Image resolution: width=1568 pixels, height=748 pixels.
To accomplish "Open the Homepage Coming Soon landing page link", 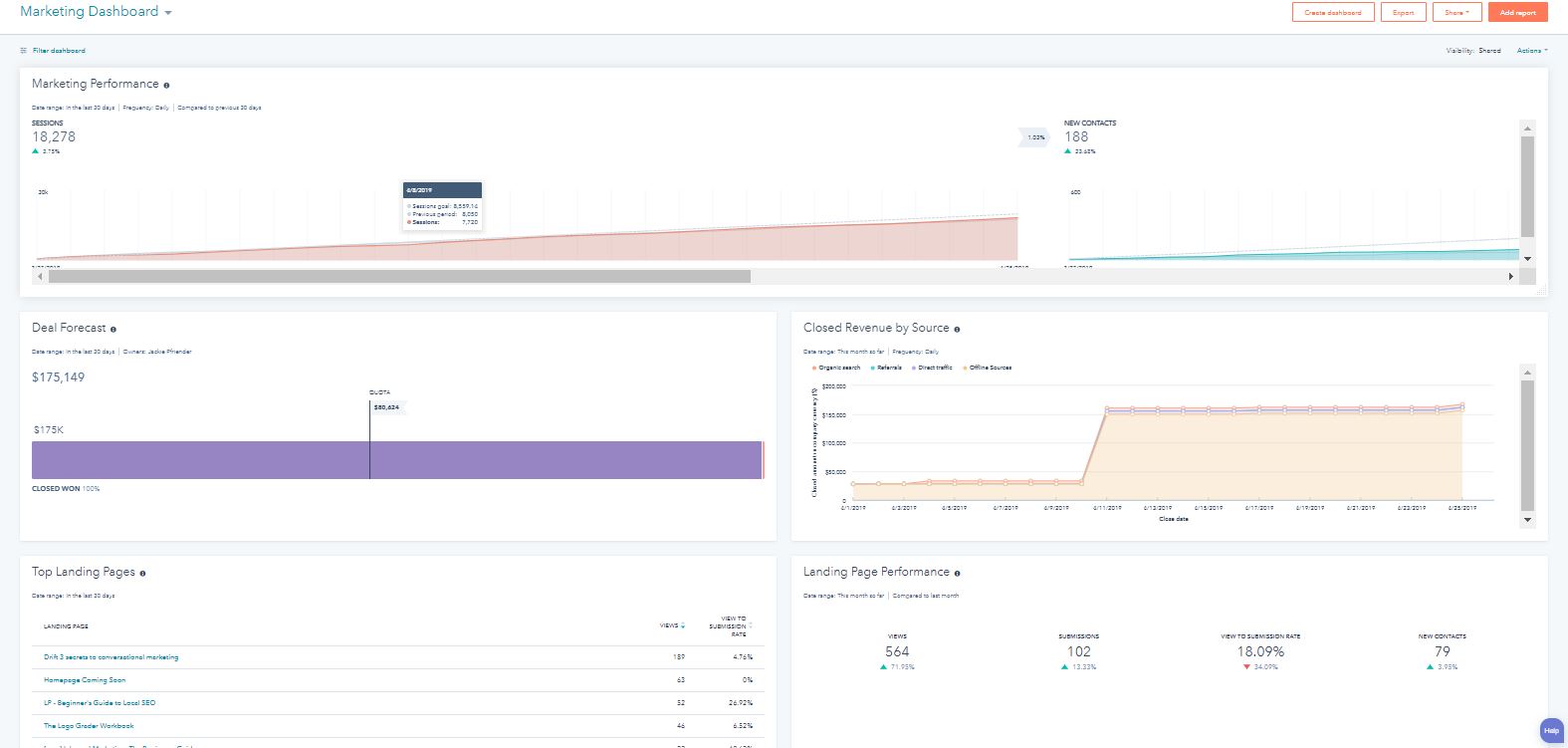I will coord(85,680).
